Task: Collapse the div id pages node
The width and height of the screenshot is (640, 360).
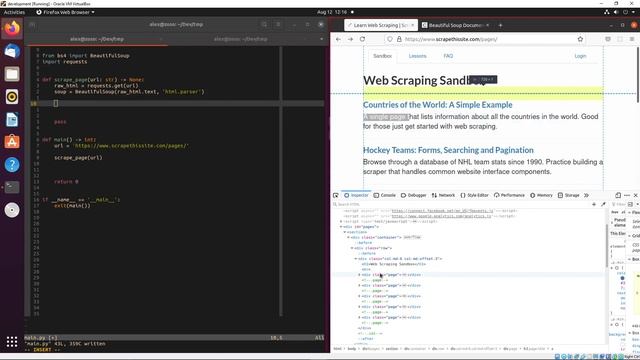Action: [x=341, y=227]
